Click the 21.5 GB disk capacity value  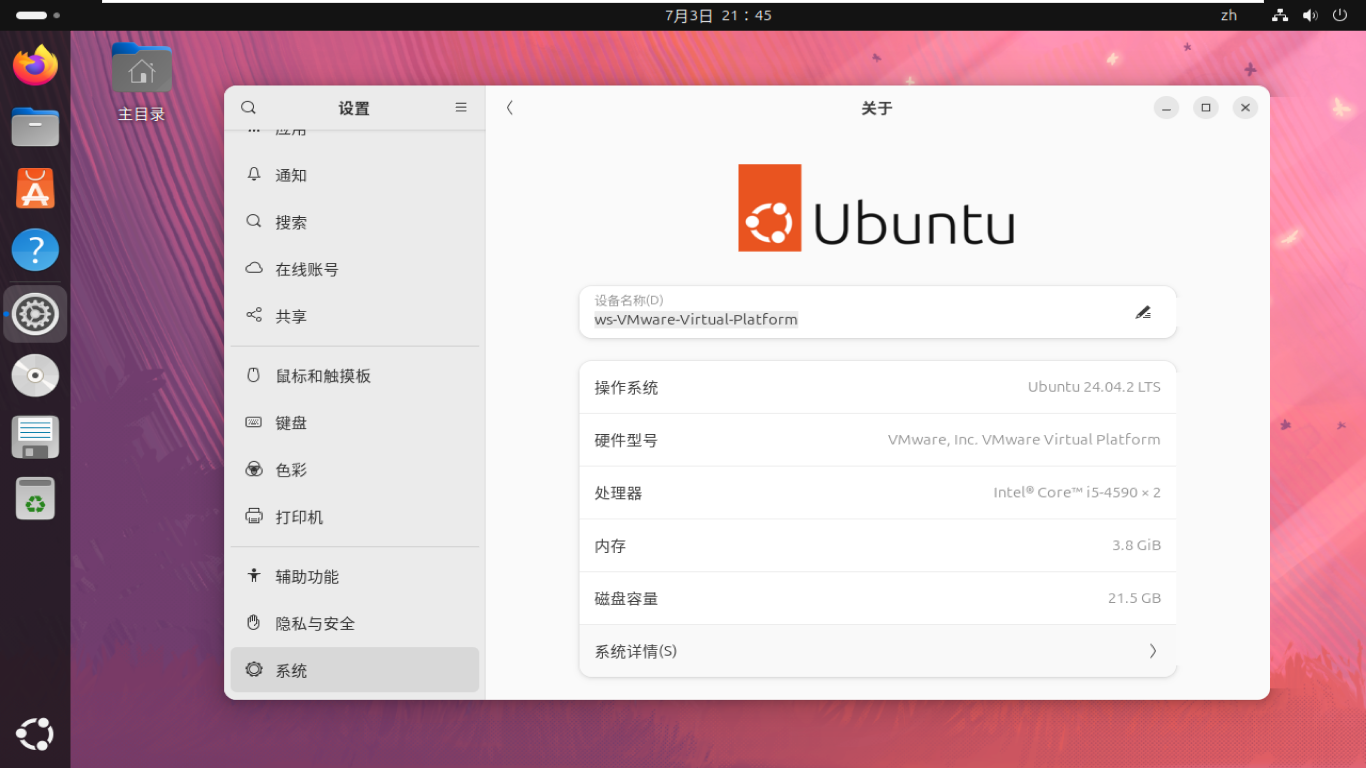click(x=1134, y=598)
